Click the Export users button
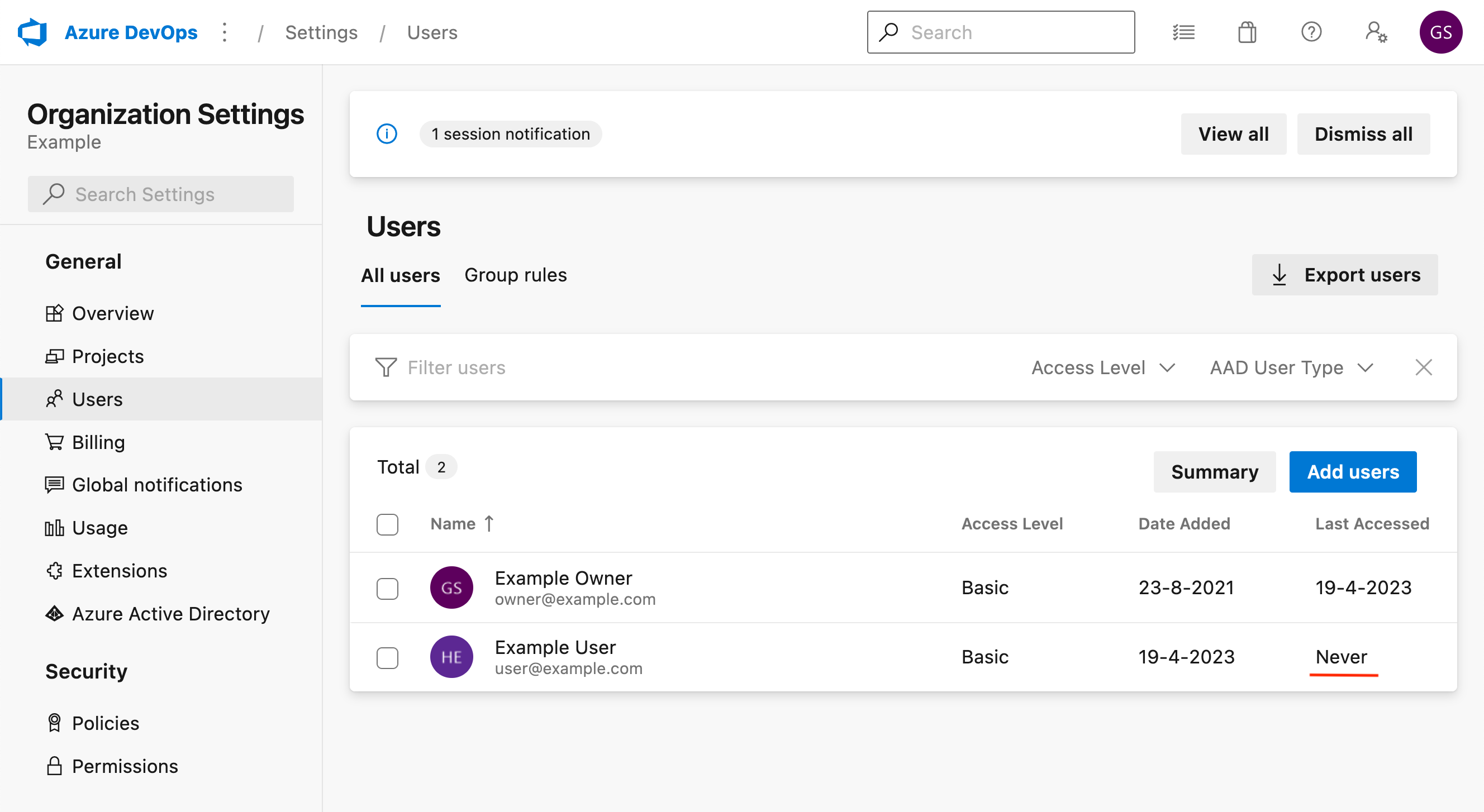The width and height of the screenshot is (1484, 812). click(1344, 275)
